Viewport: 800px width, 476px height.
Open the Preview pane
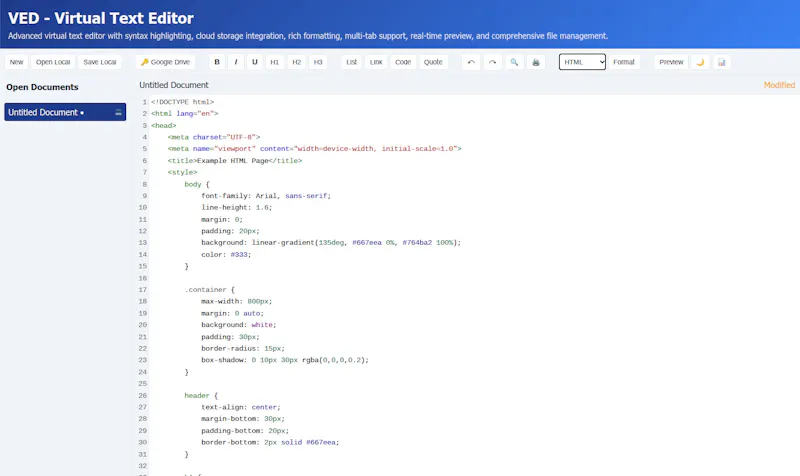click(x=671, y=62)
